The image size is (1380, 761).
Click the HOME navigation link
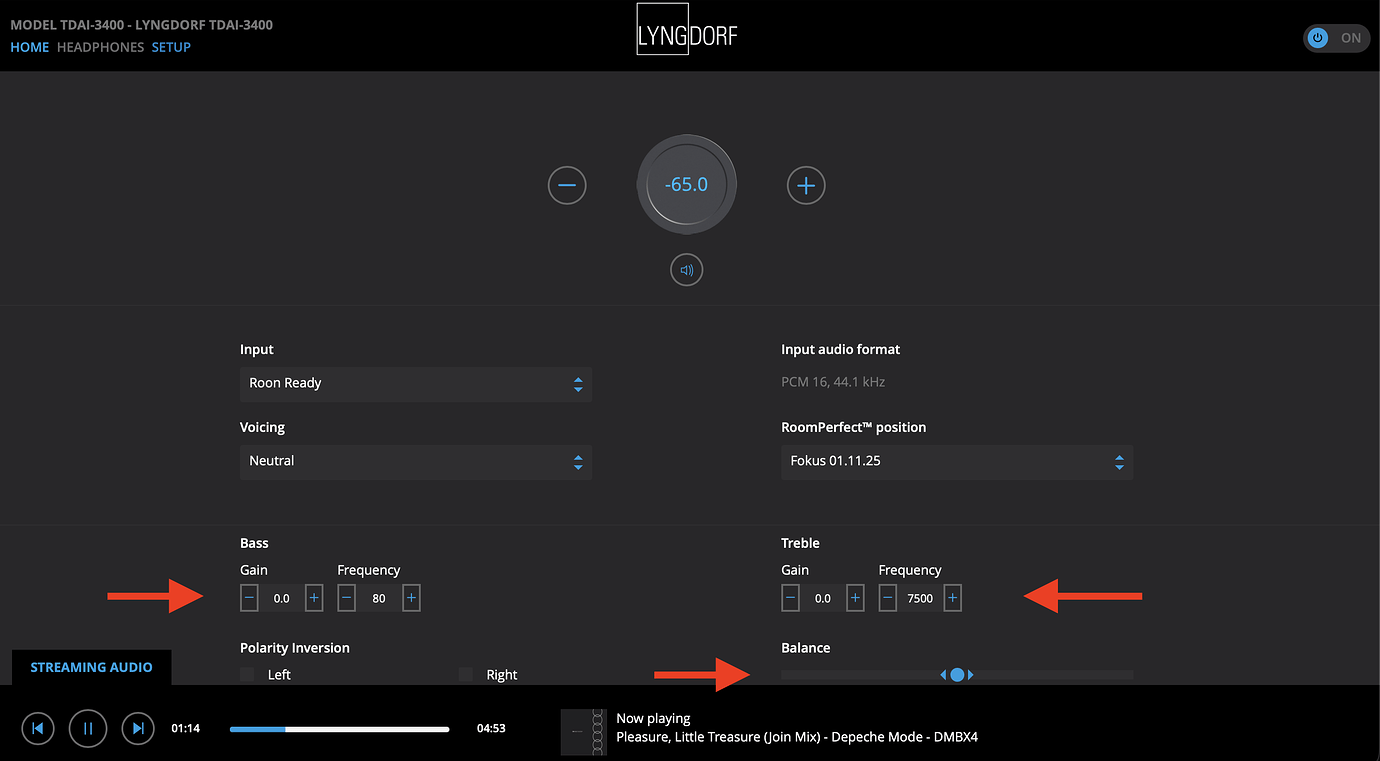29,47
